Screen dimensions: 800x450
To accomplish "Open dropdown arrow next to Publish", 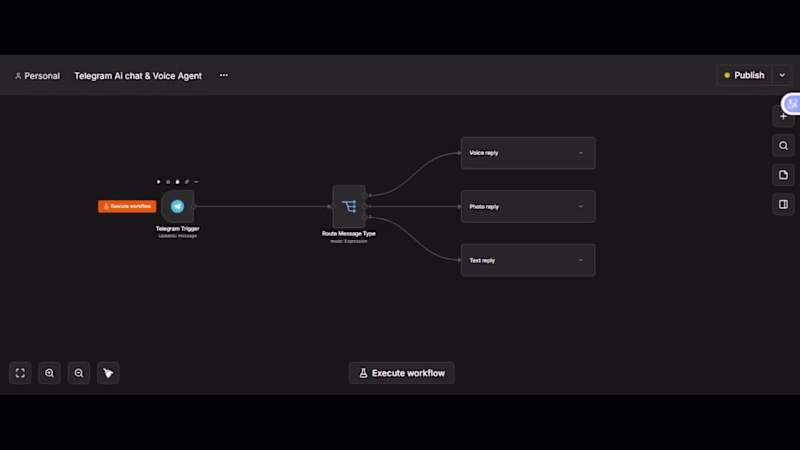I will click(782, 76).
